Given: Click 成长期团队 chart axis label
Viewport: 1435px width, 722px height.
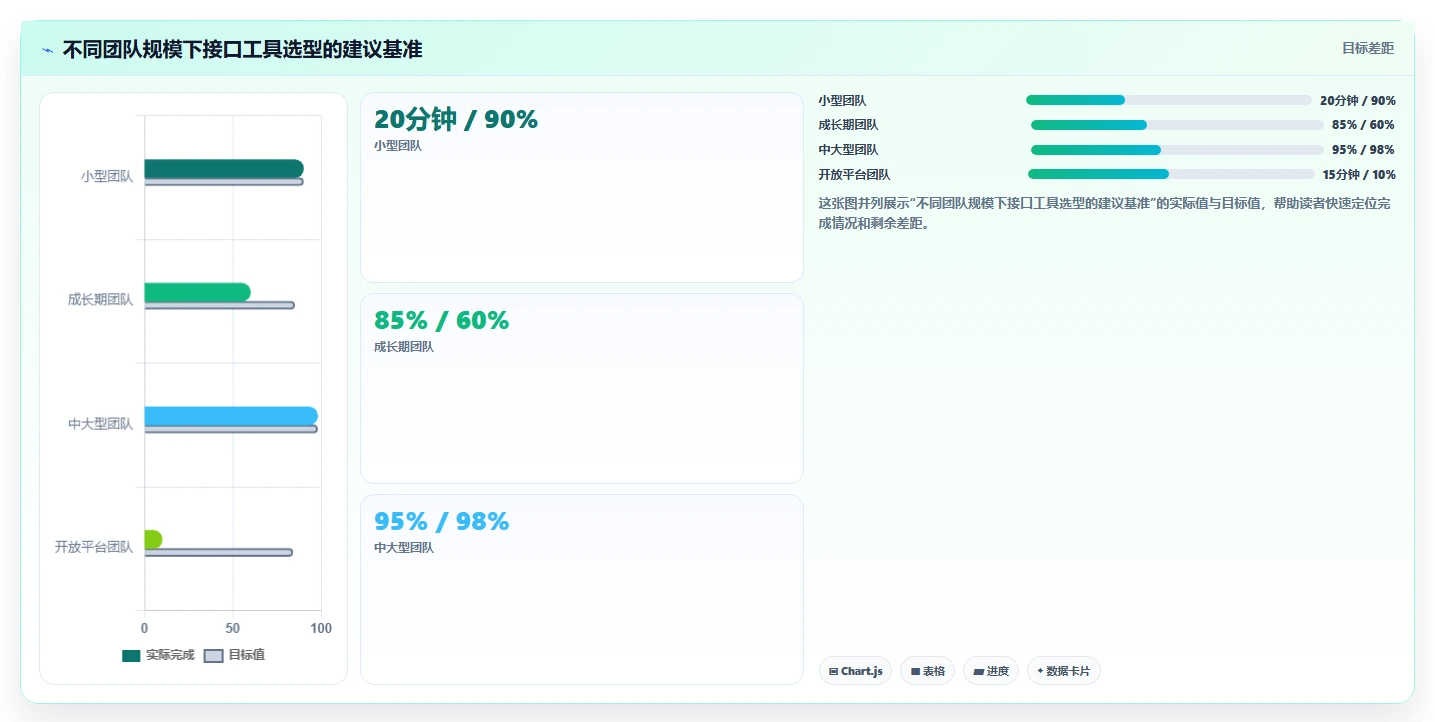Looking at the screenshot, I should pyautogui.click(x=100, y=300).
